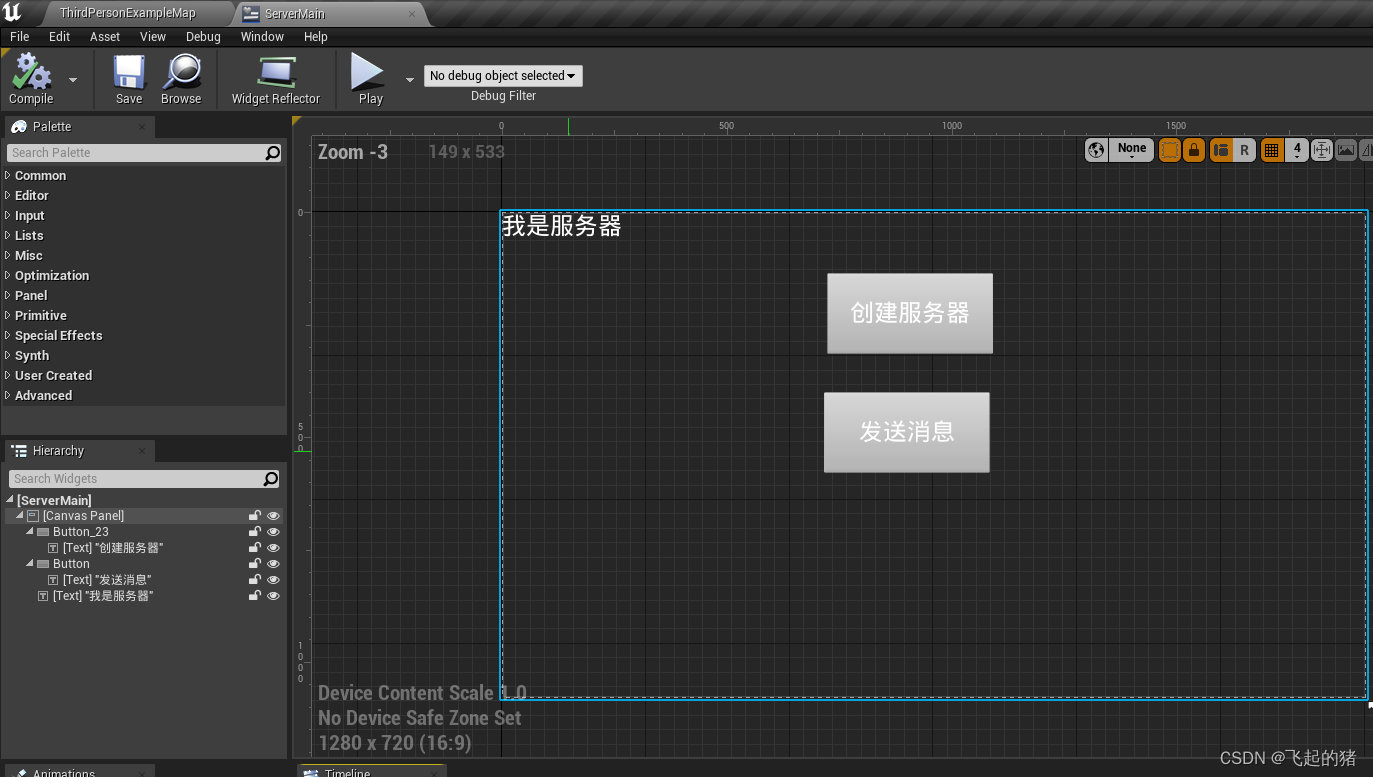
Task: Open the None screen size dropdown
Action: (x=1131, y=149)
